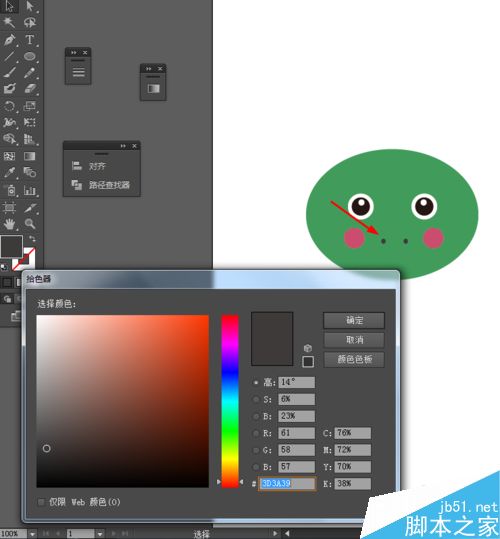This screenshot has width=500, height=539.
Task: Select the Ellipse tool
Action: coord(30,56)
